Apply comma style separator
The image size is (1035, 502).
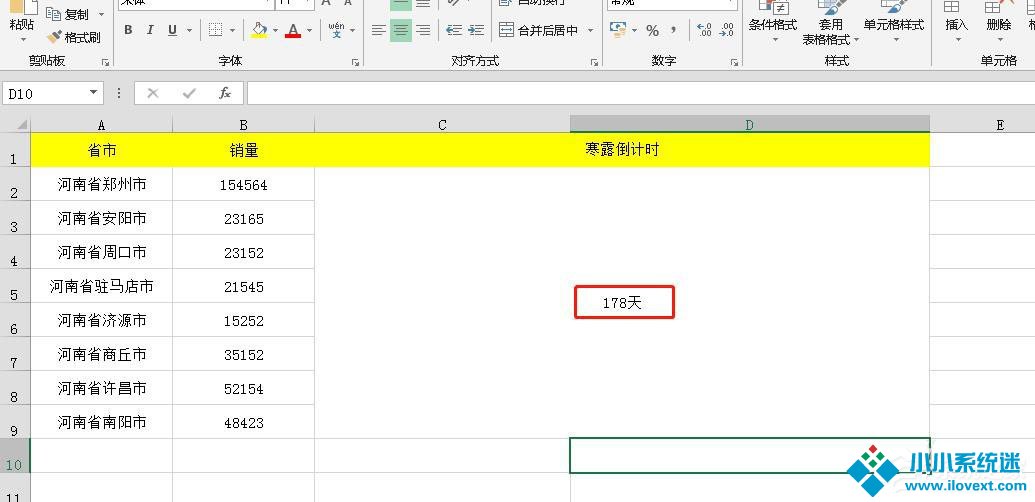(673, 30)
